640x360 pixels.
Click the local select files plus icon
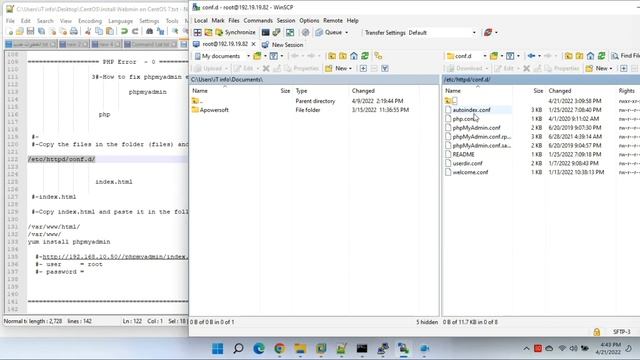(363, 69)
